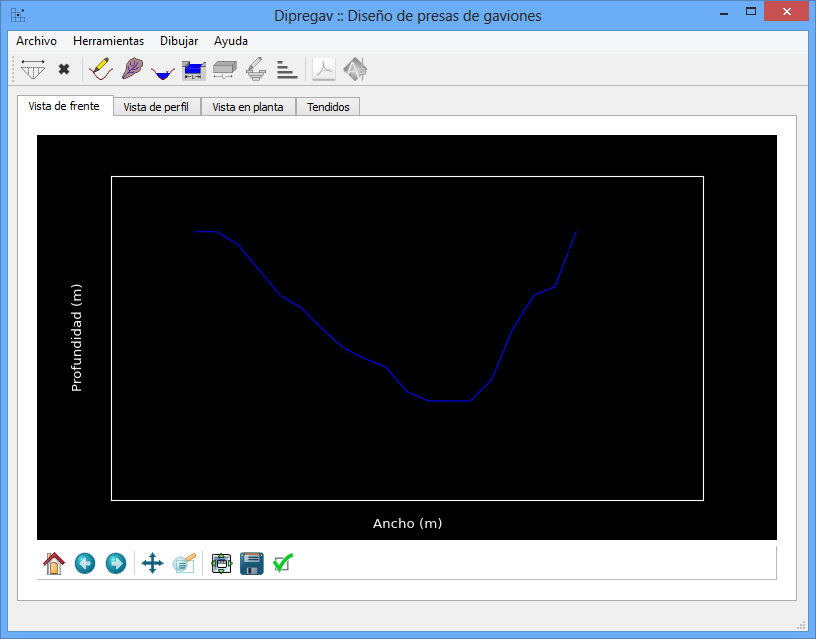Reset plot view with the home icon
Image resolution: width=816 pixels, height=639 pixels.
[x=54, y=564]
